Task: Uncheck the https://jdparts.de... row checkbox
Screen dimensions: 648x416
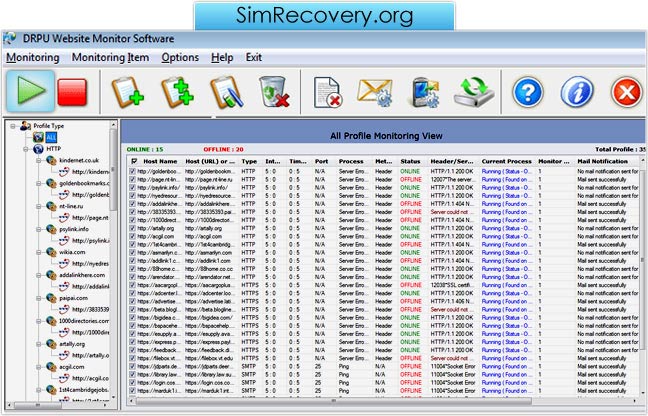Action: pyautogui.click(x=132, y=366)
